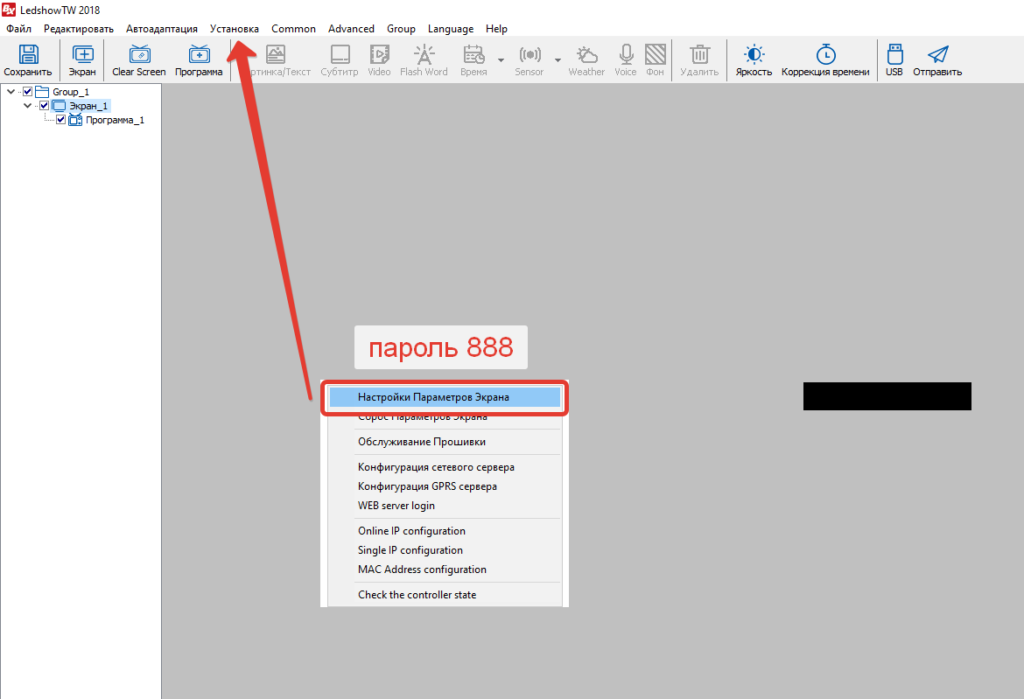Select Экран_1 in the tree
The width and height of the screenshot is (1024, 699).
click(x=89, y=105)
